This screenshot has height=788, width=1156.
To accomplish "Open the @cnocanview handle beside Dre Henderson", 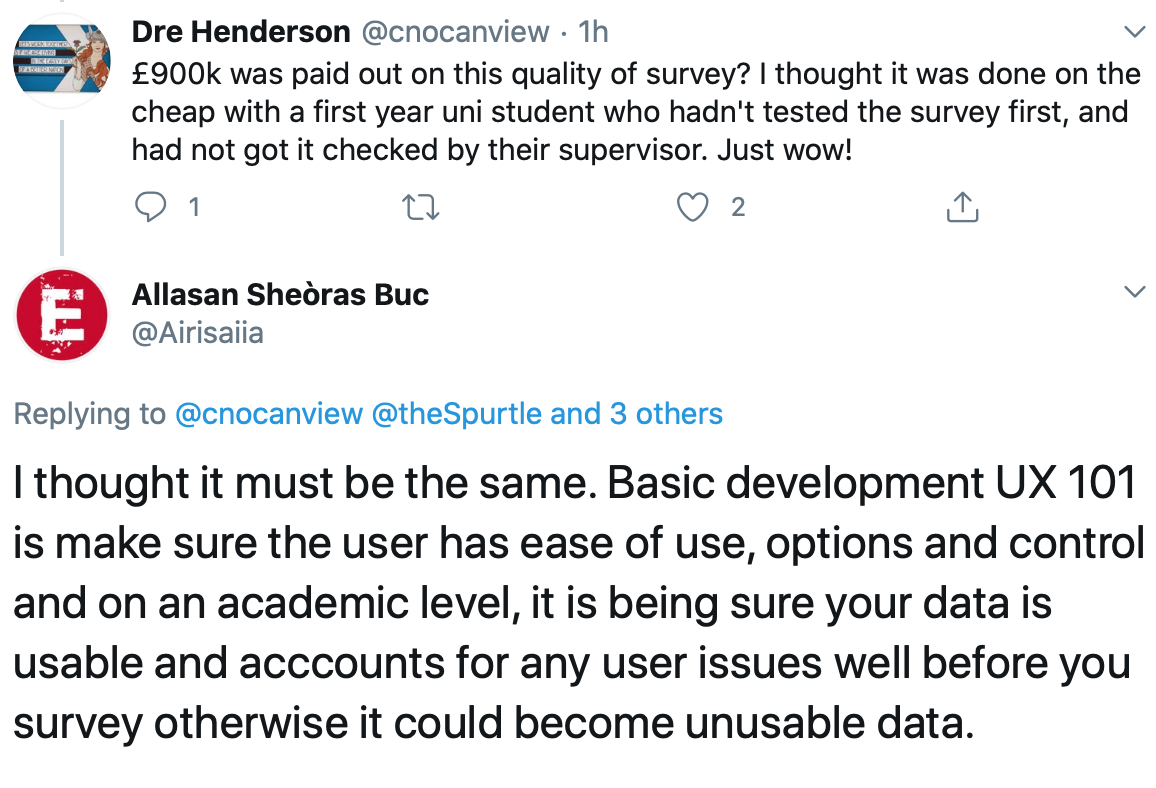I will tap(455, 32).
